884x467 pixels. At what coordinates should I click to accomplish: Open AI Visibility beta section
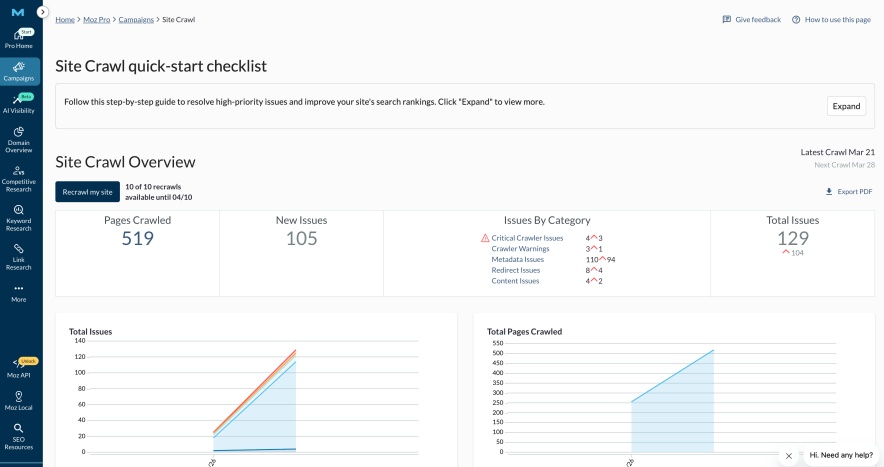coord(19,104)
